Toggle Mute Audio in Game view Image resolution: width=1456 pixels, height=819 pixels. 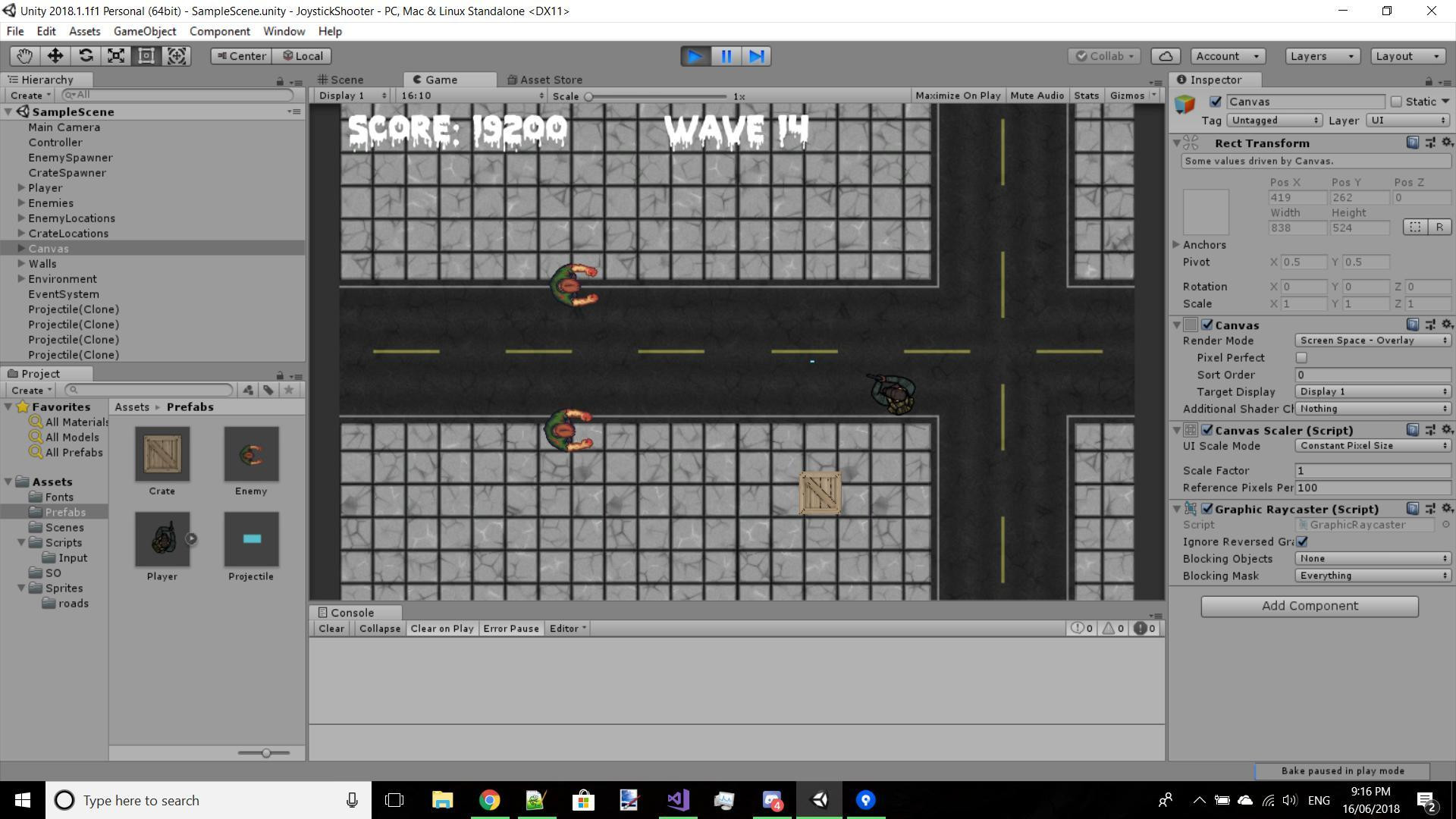pos(1037,96)
